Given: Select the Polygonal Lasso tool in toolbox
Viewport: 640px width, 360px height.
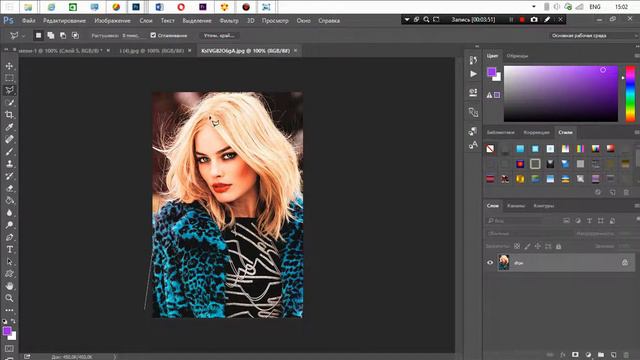Looking at the screenshot, I should pyautogui.click(x=9, y=90).
